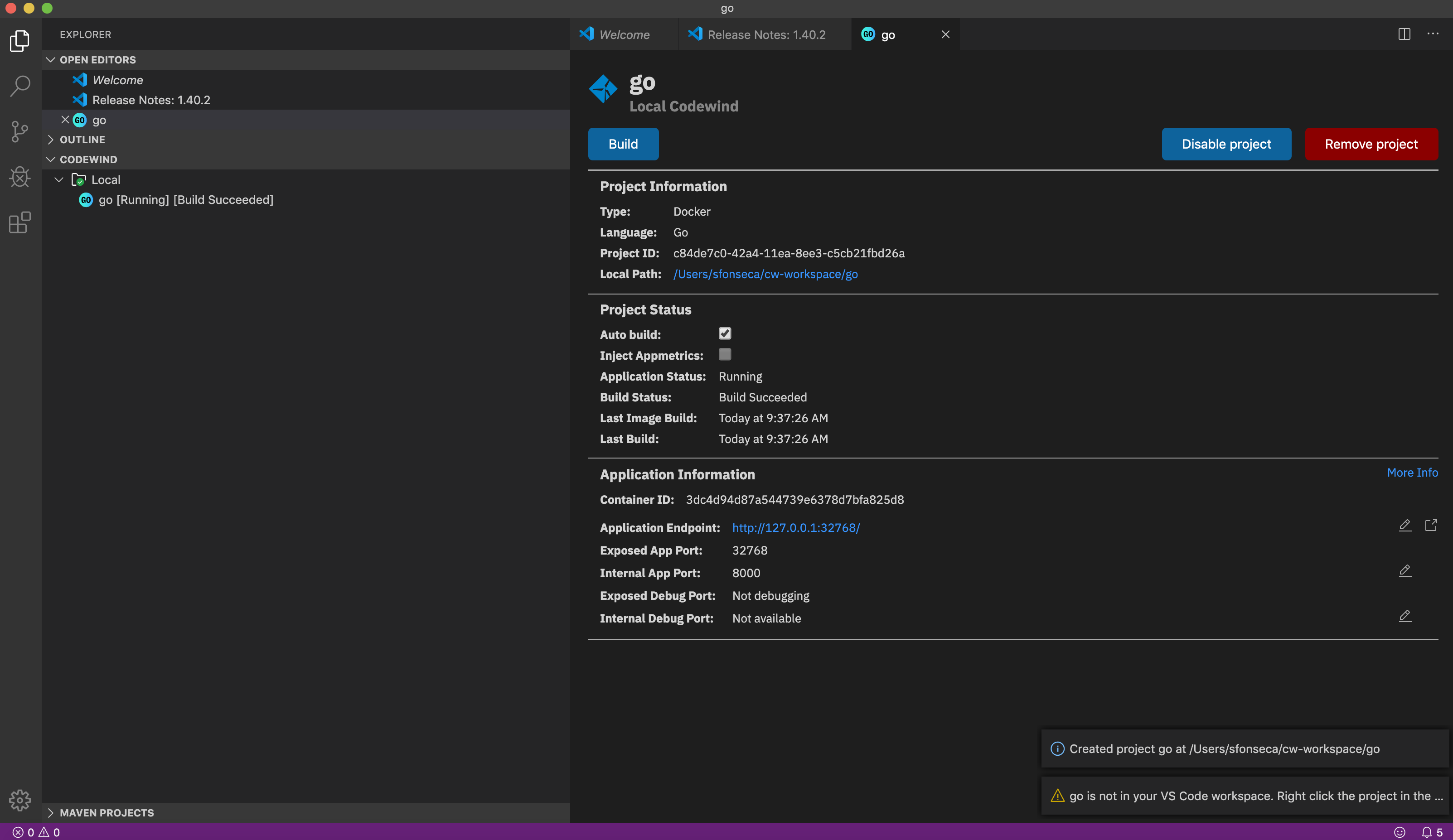Click the Build button
The image size is (1453, 840).
click(x=623, y=144)
